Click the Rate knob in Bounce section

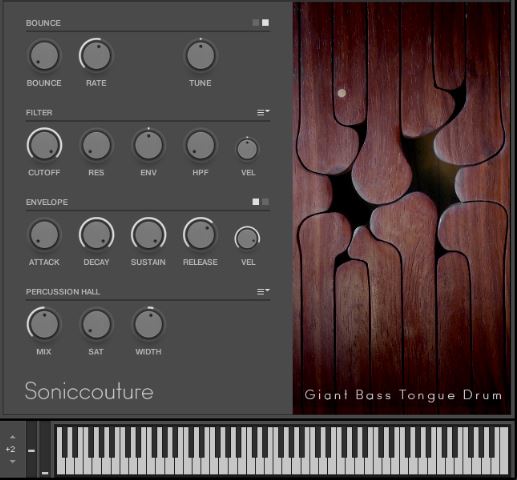(x=96, y=56)
